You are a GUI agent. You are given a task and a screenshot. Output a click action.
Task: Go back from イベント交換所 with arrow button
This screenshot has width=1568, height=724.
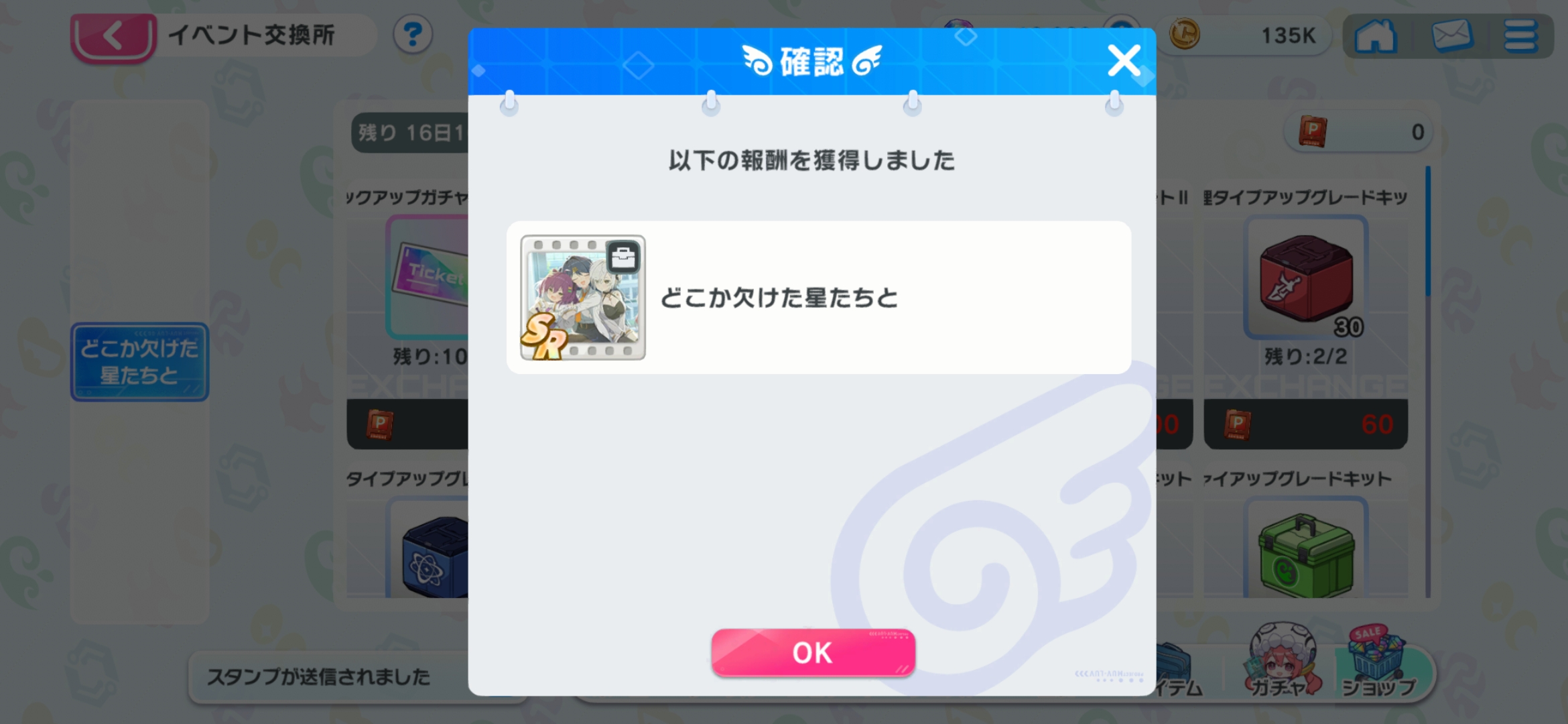[x=113, y=37]
